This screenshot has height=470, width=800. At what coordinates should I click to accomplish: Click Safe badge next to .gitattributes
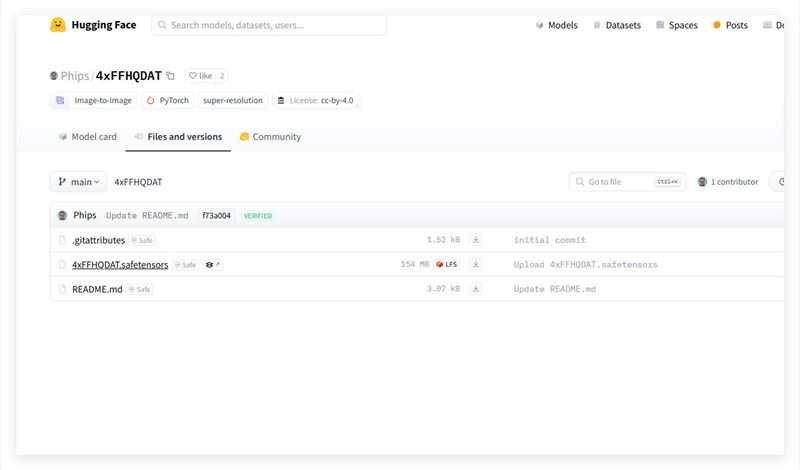click(x=142, y=240)
